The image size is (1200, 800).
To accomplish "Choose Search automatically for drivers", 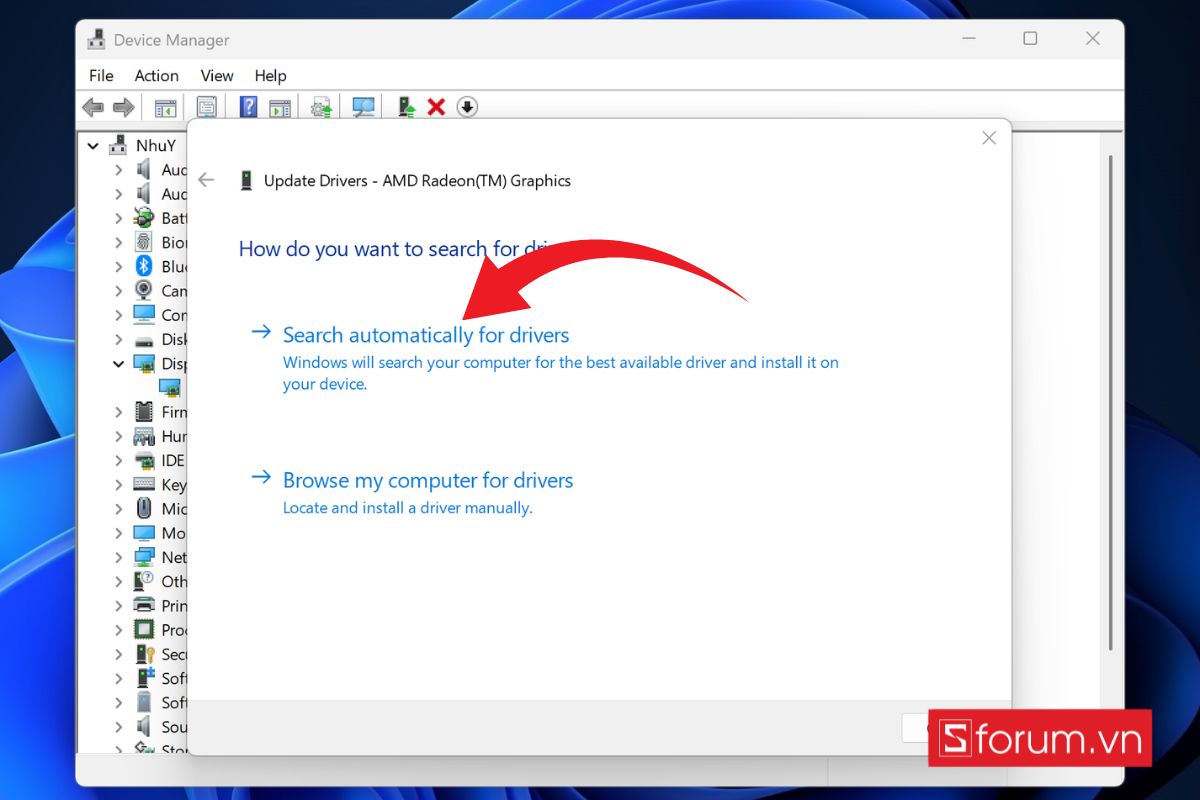I will (x=426, y=335).
